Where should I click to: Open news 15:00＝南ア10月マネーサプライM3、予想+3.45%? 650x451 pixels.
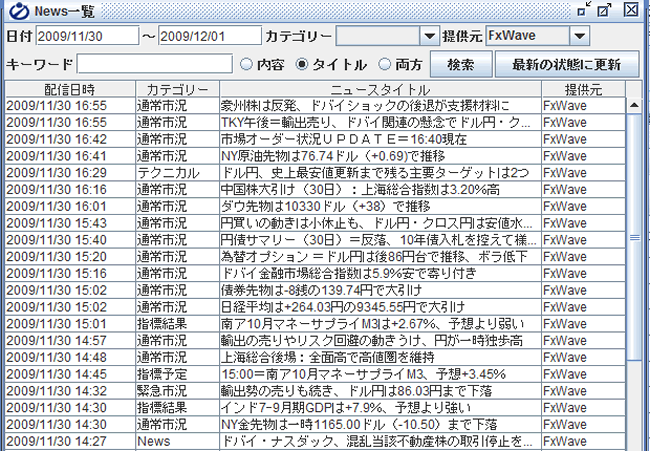(380, 374)
